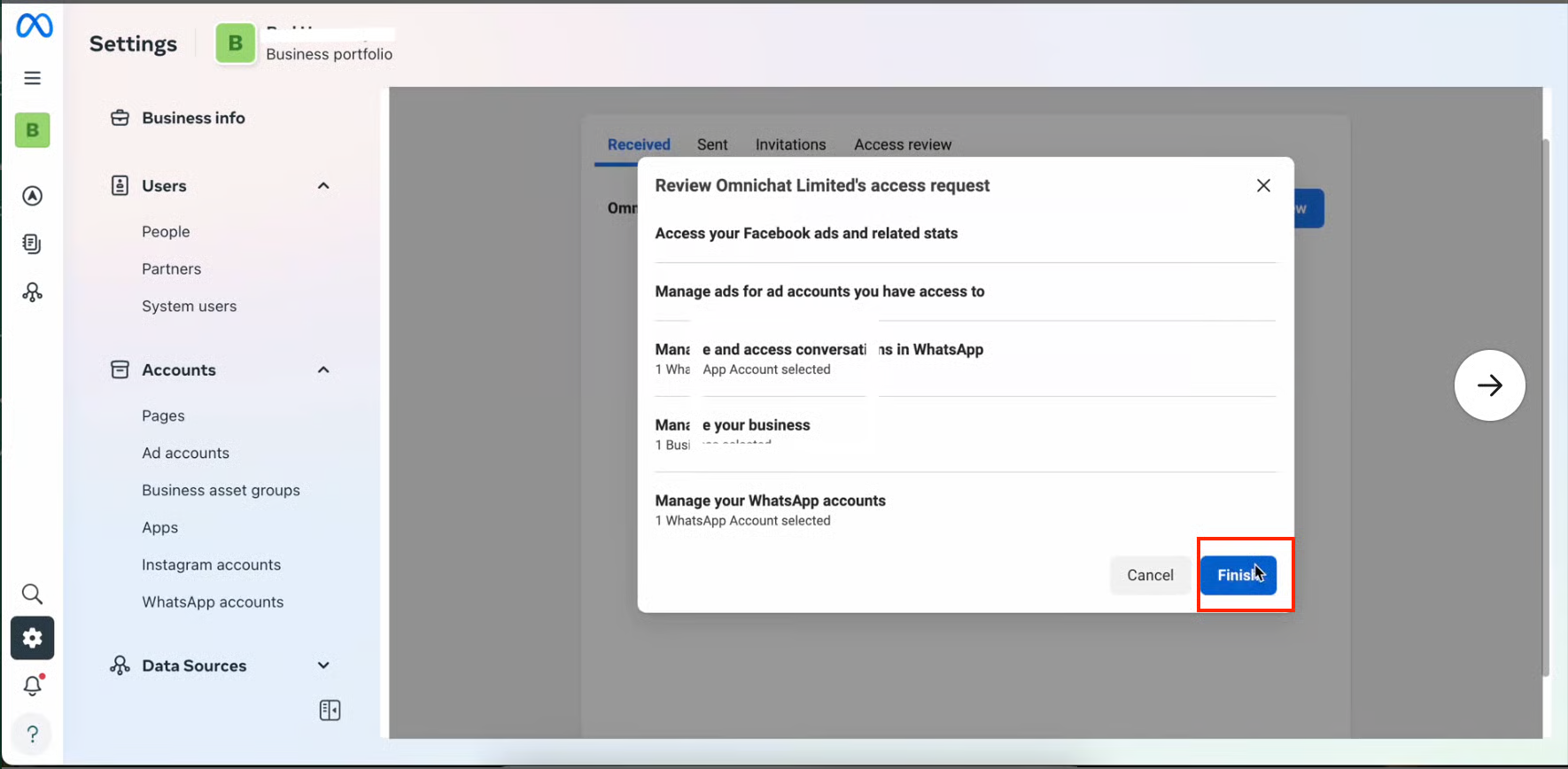Click the Finish button
Screen dimensions: 1568x769
coord(1238,575)
